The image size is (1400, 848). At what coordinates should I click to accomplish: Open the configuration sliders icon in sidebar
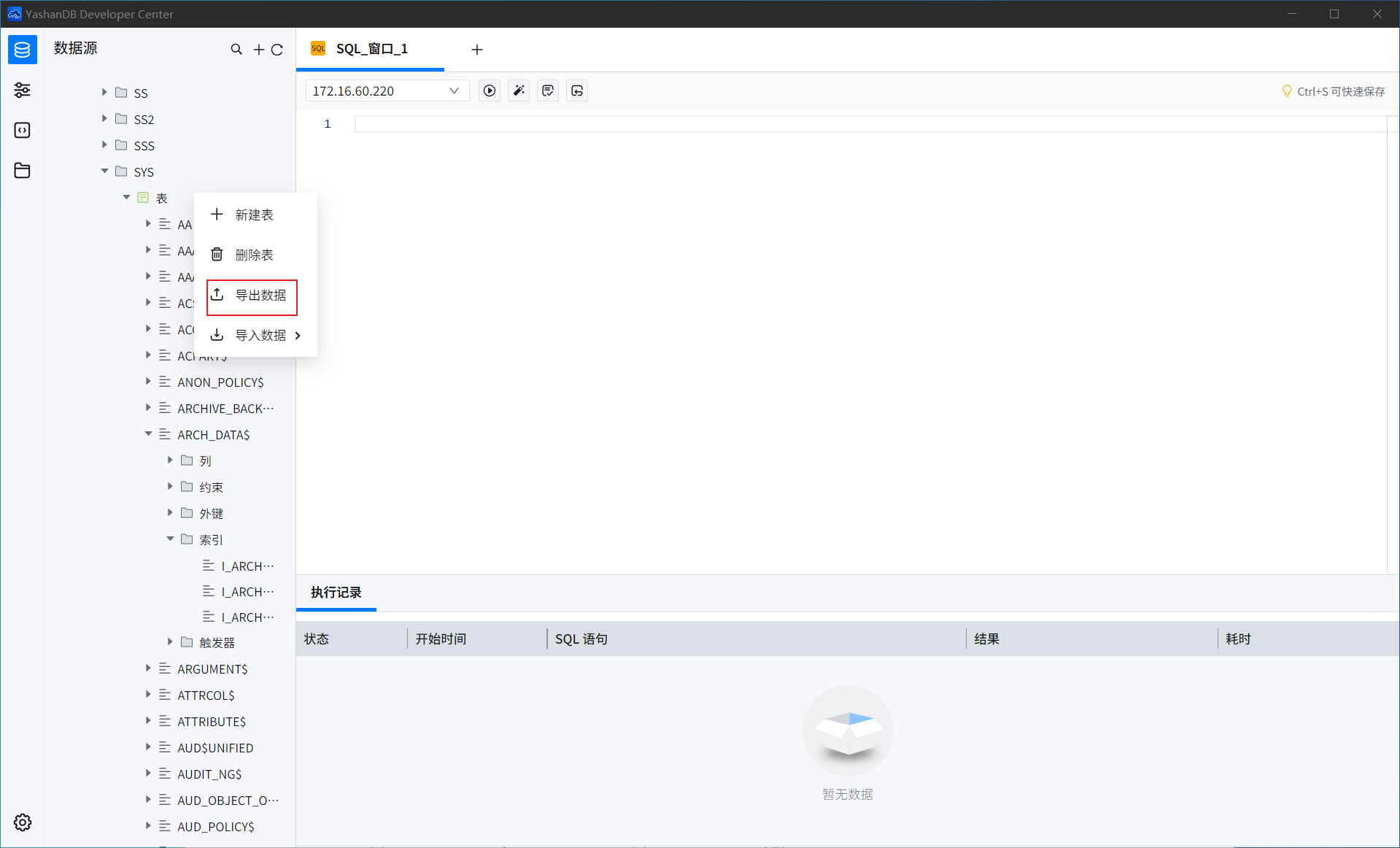point(23,90)
